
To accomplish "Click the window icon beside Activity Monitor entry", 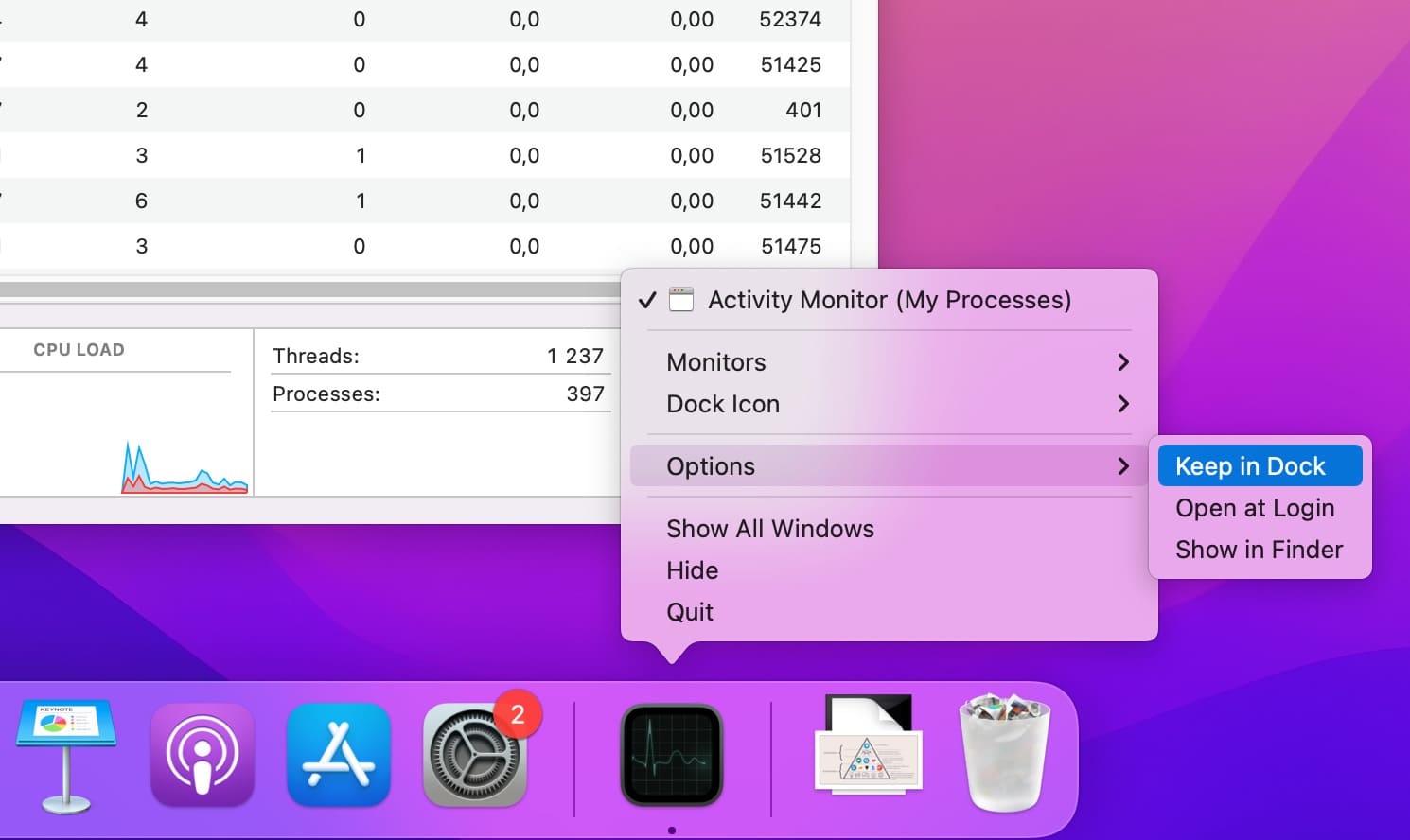I will pyautogui.click(x=681, y=300).
